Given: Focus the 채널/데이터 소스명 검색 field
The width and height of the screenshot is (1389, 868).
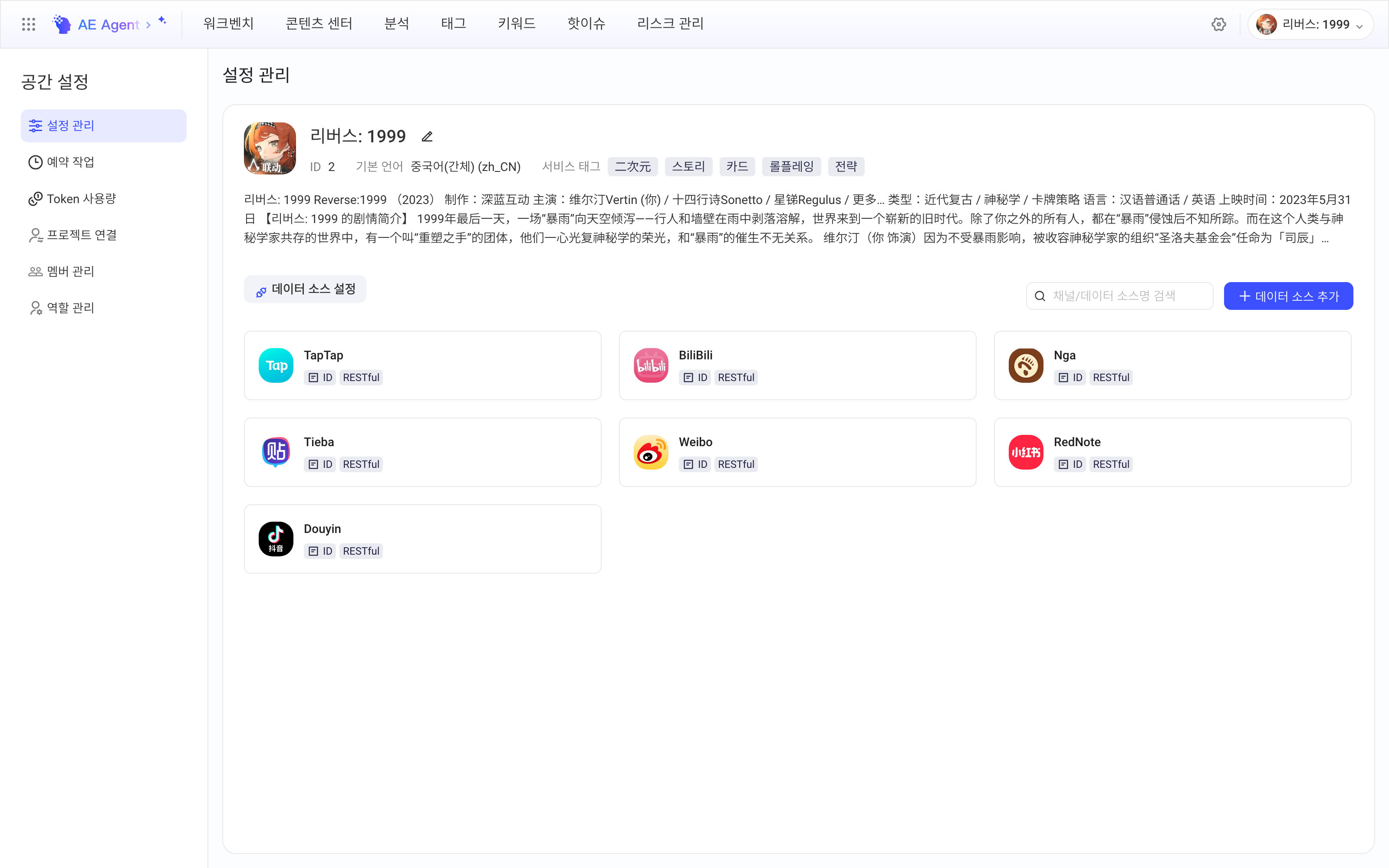Looking at the screenshot, I should 1119,296.
